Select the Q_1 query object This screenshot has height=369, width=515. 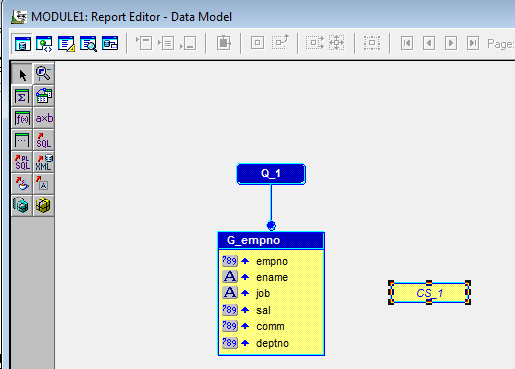tap(271, 174)
